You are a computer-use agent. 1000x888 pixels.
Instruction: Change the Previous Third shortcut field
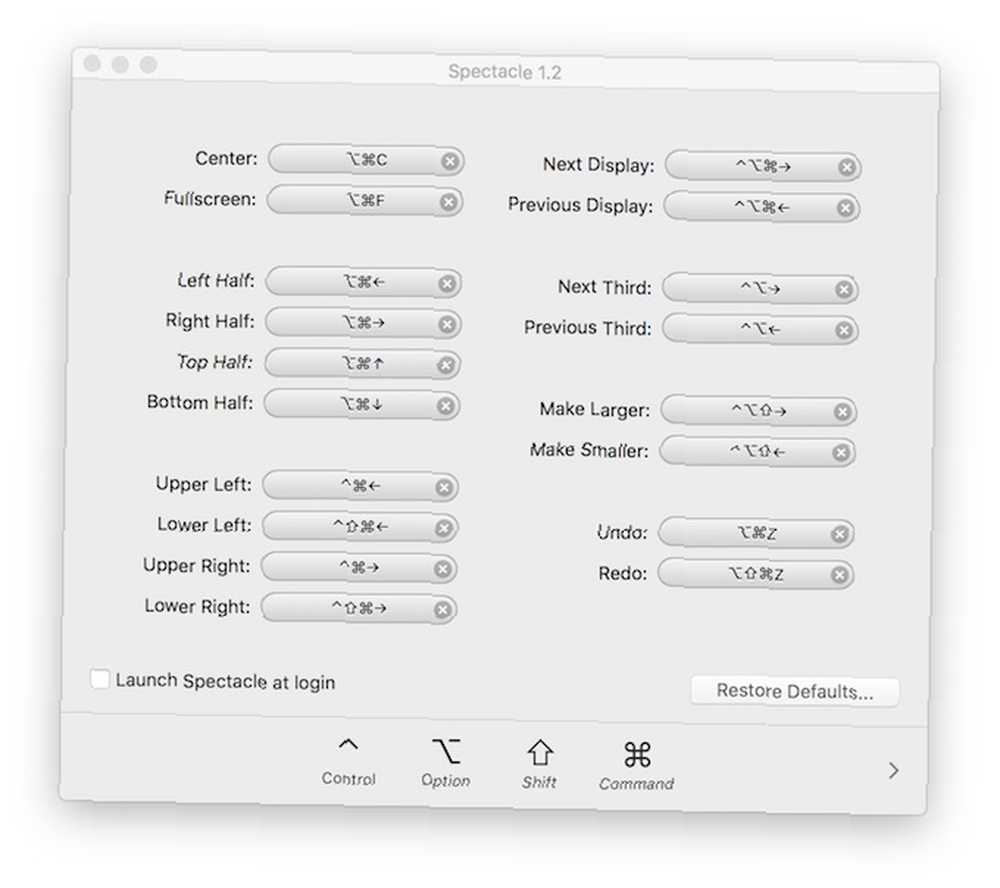760,329
